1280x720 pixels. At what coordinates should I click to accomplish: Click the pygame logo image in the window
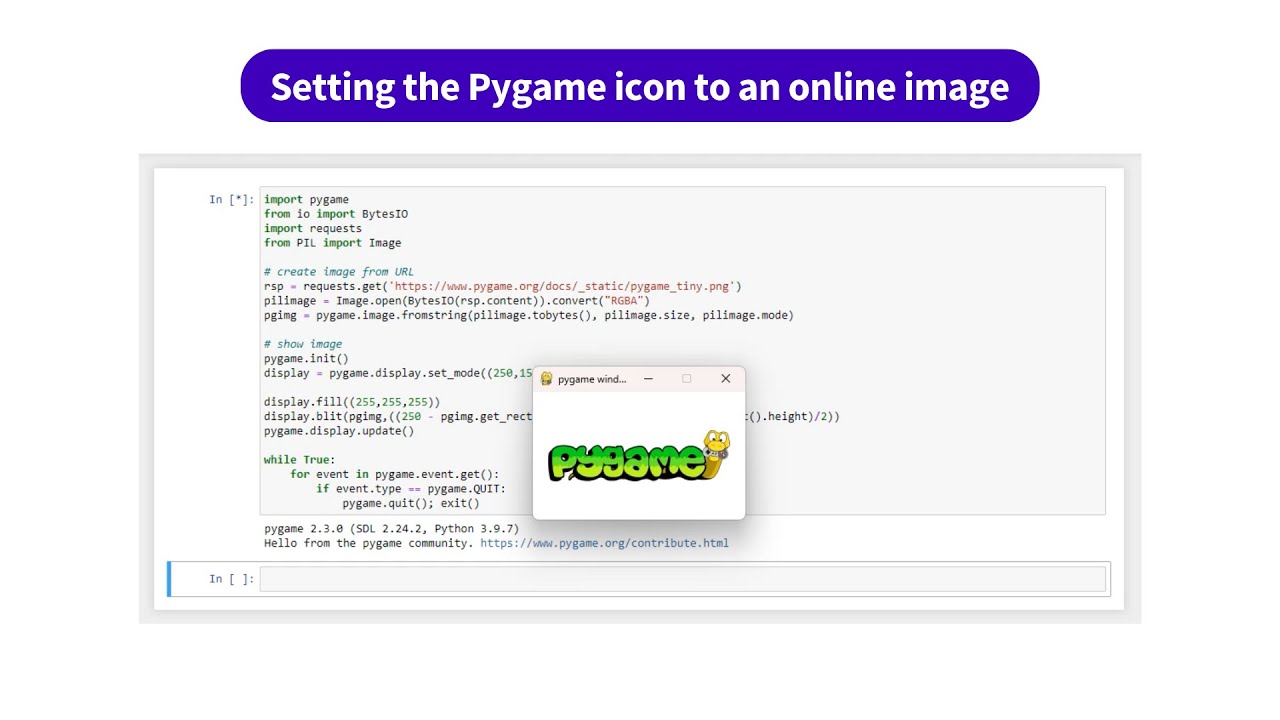click(639, 456)
